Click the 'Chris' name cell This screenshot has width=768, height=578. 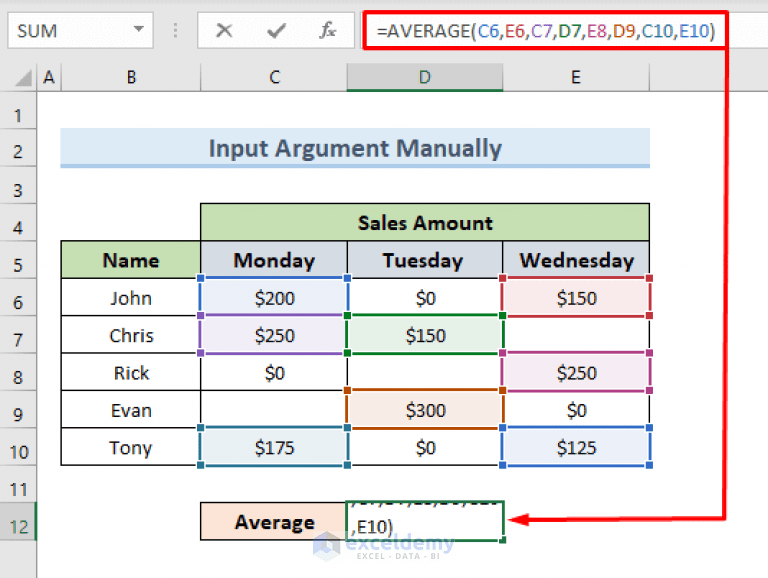point(131,335)
